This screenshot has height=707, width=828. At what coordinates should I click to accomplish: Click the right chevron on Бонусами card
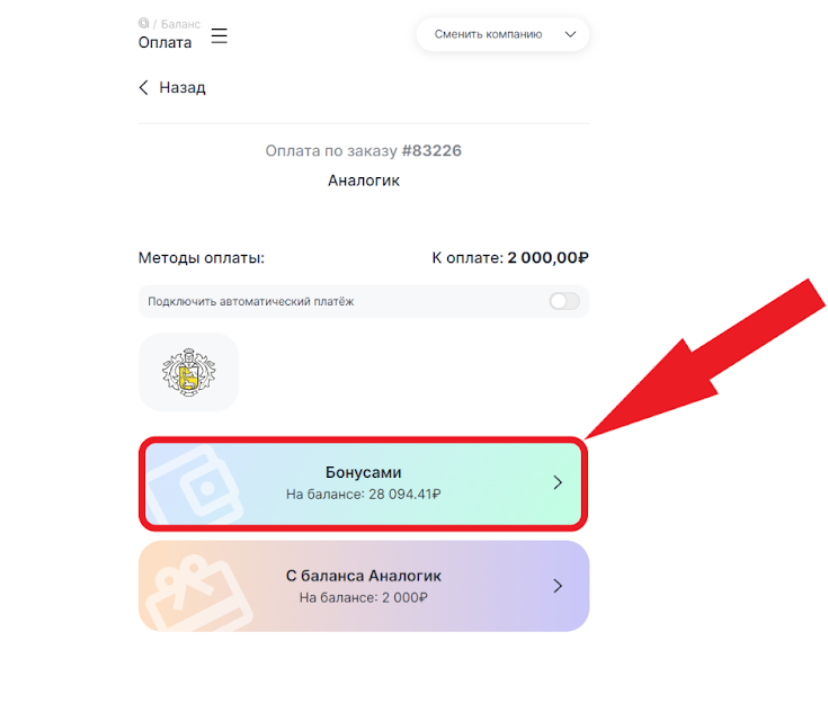pos(558,483)
